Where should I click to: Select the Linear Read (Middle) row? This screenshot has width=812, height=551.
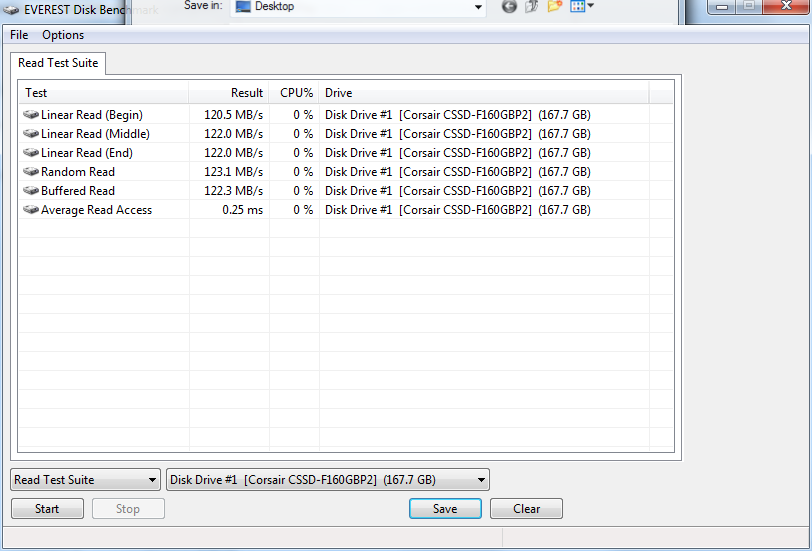pyautogui.click(x=346, y=134)
